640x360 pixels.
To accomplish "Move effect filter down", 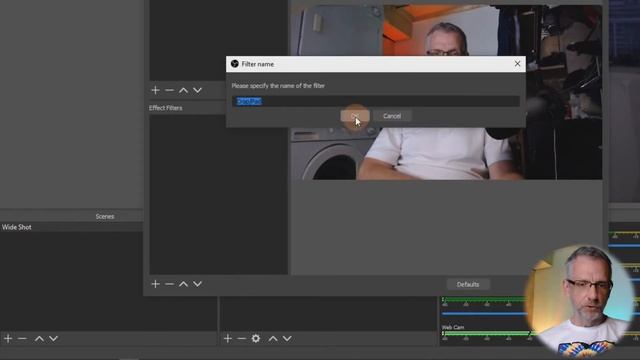I will click(x=198, y=284).
